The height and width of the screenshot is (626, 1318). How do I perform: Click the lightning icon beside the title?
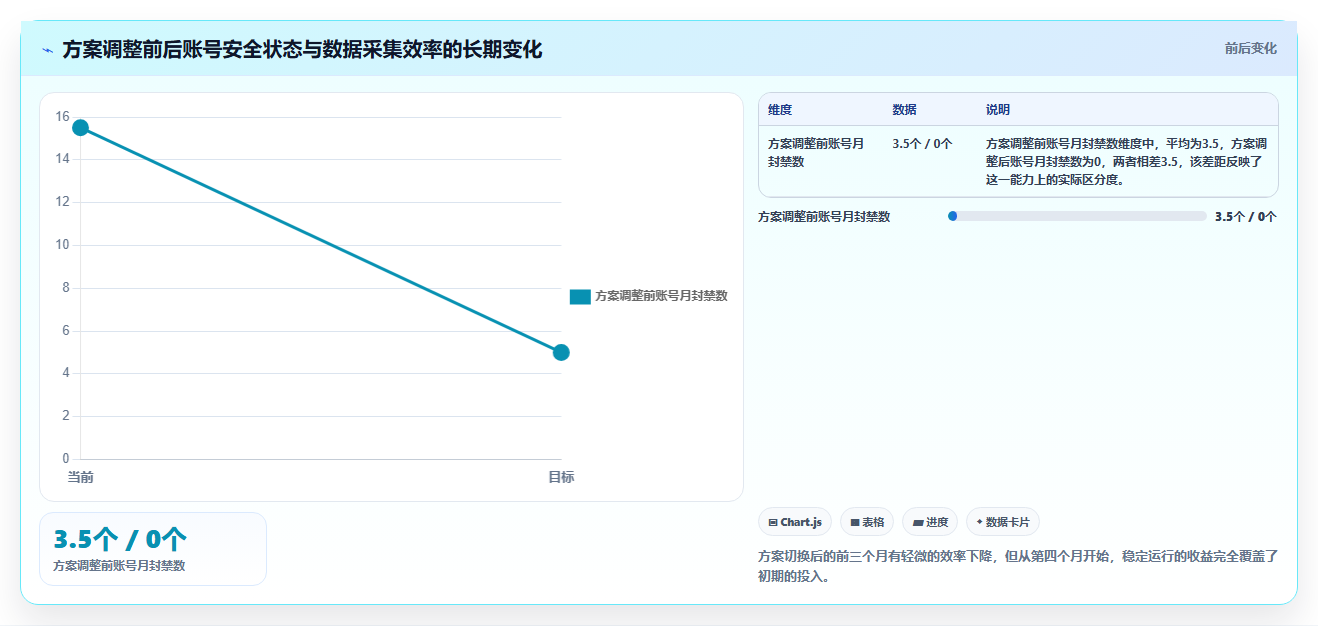(47, 50)
